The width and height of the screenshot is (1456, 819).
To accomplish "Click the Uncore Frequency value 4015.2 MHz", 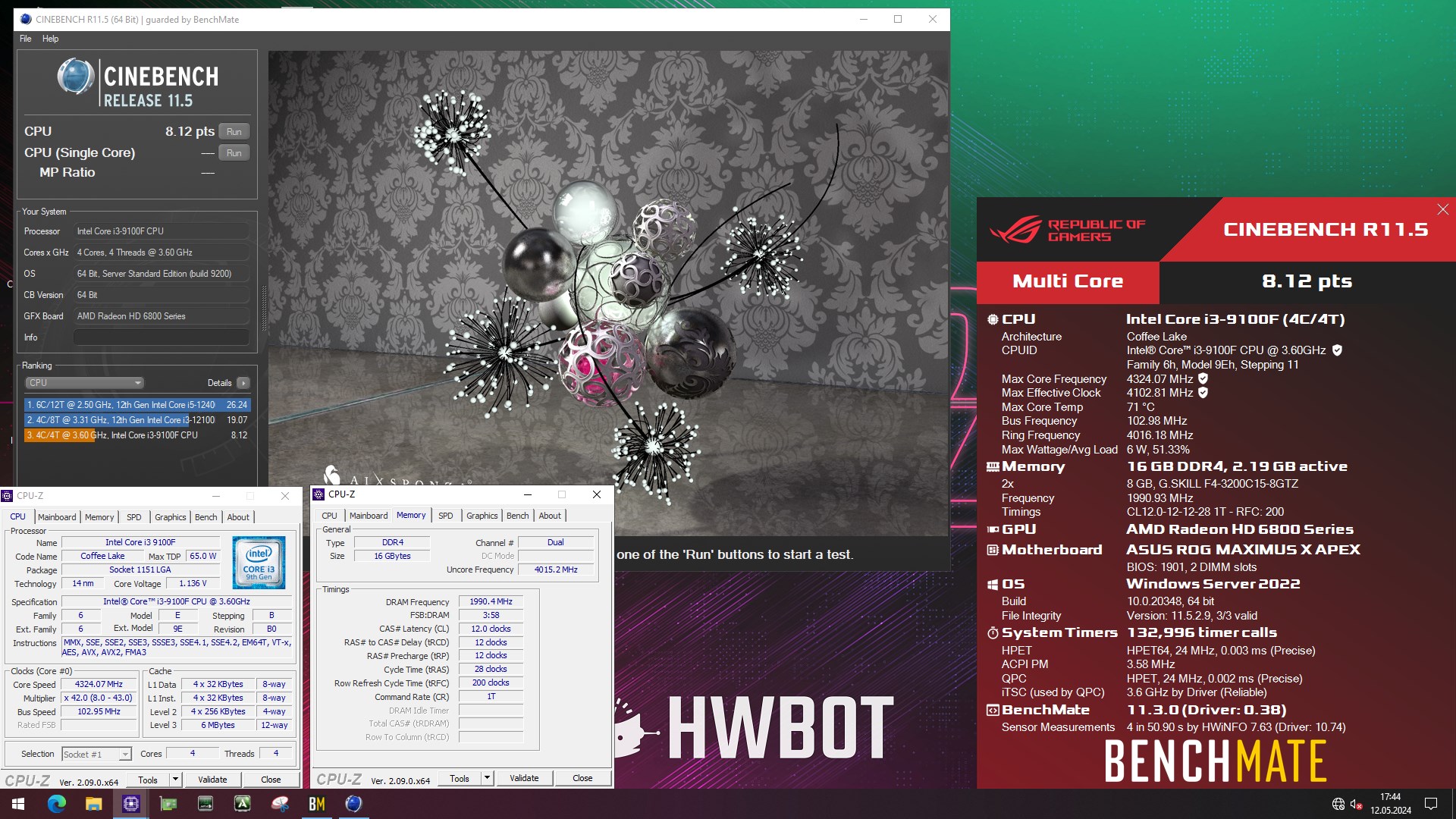I will [556, 570].
